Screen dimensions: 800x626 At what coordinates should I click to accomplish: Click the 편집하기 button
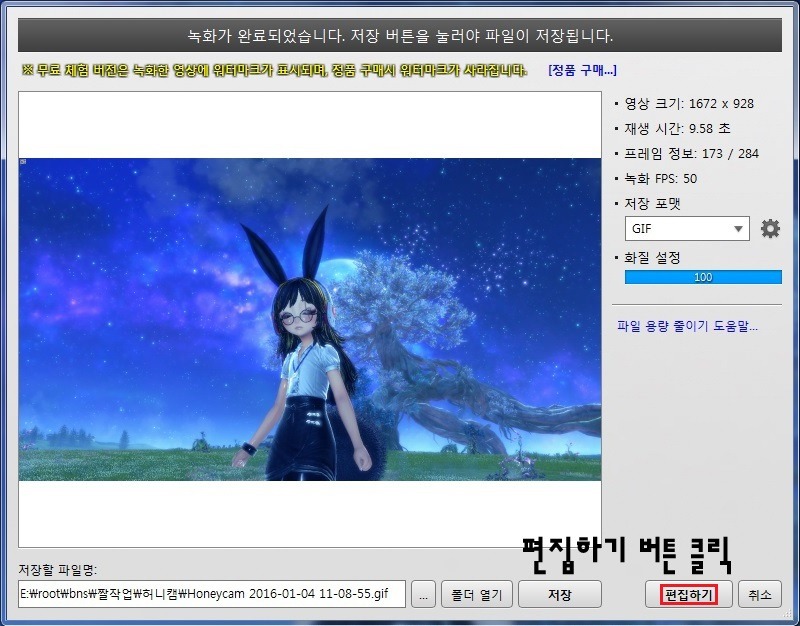coord(688,594)
